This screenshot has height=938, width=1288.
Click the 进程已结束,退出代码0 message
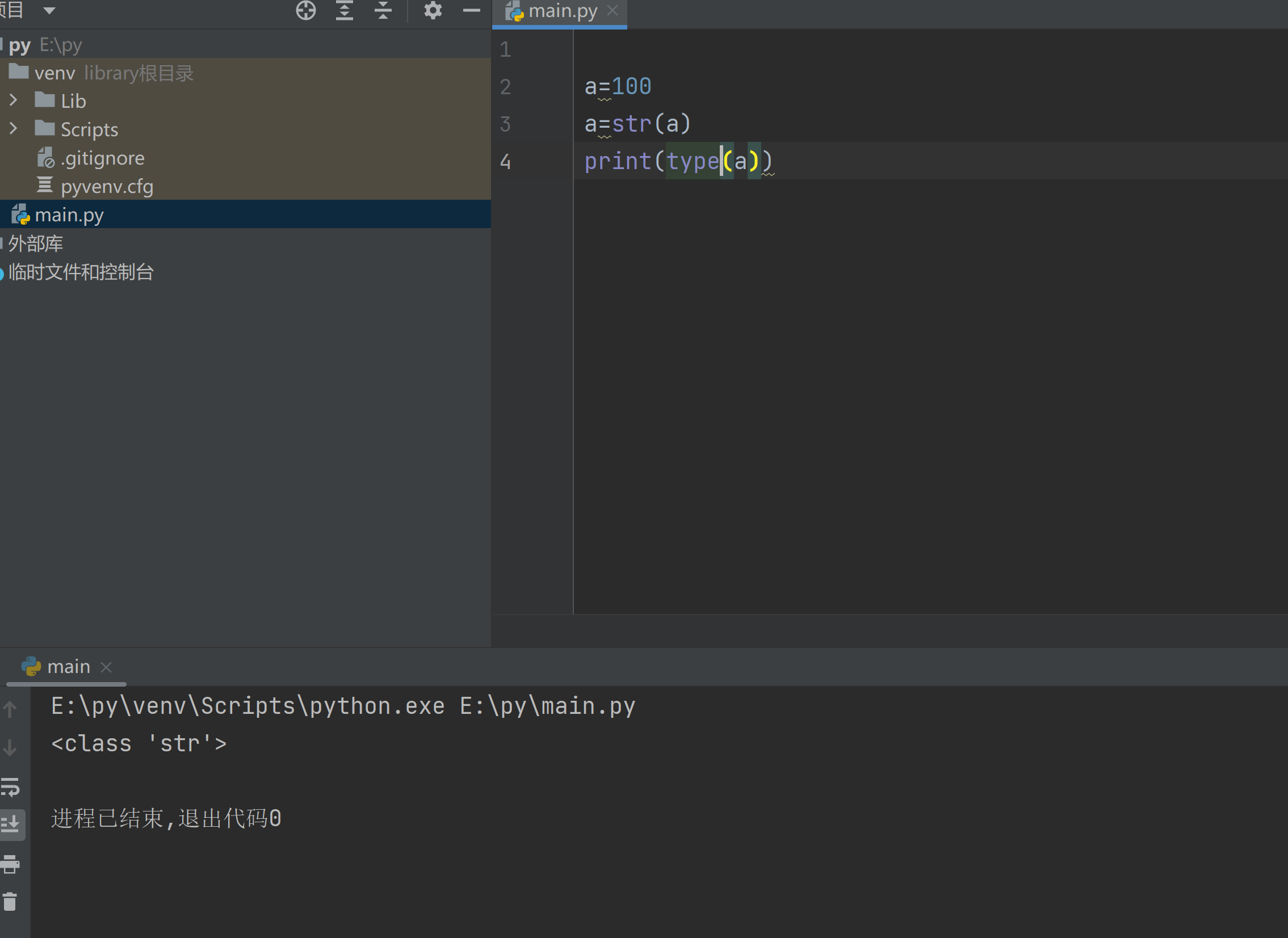[x=166, y=818]
